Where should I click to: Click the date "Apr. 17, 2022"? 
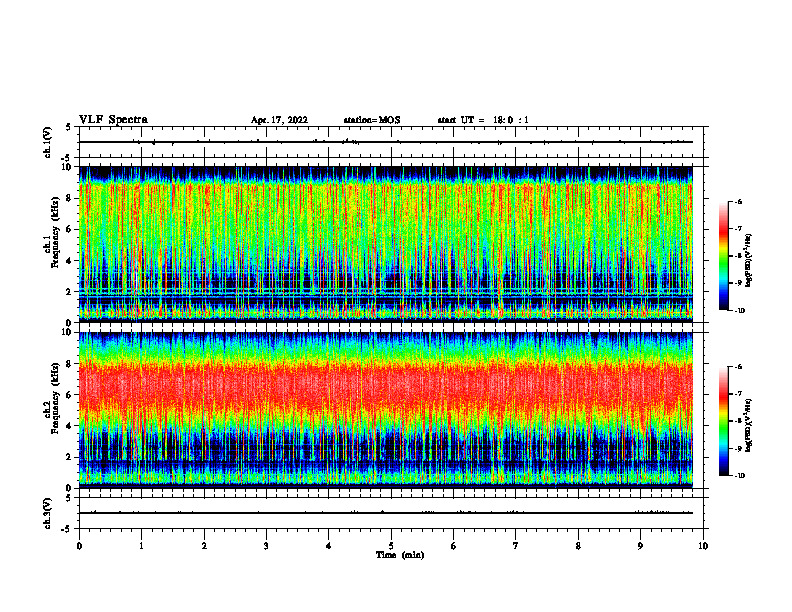click(279, 120)
